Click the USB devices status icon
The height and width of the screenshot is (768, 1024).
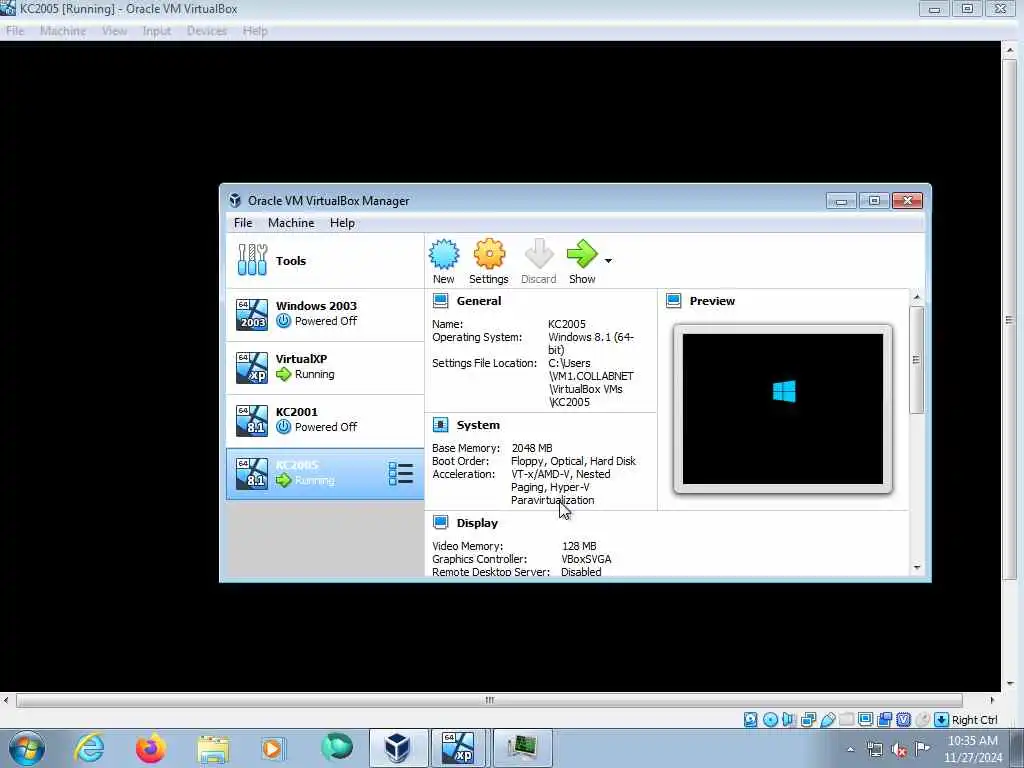point(827,720)
